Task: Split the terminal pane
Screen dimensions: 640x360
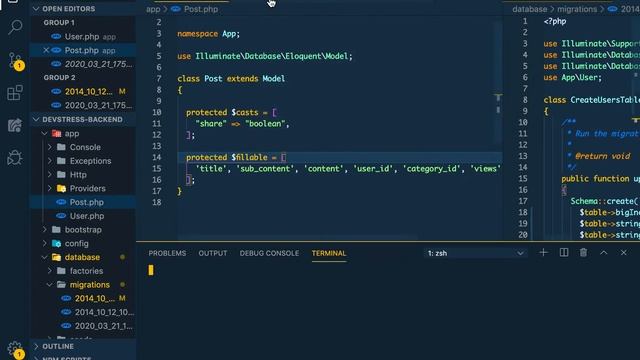Action: pos(564,253)
